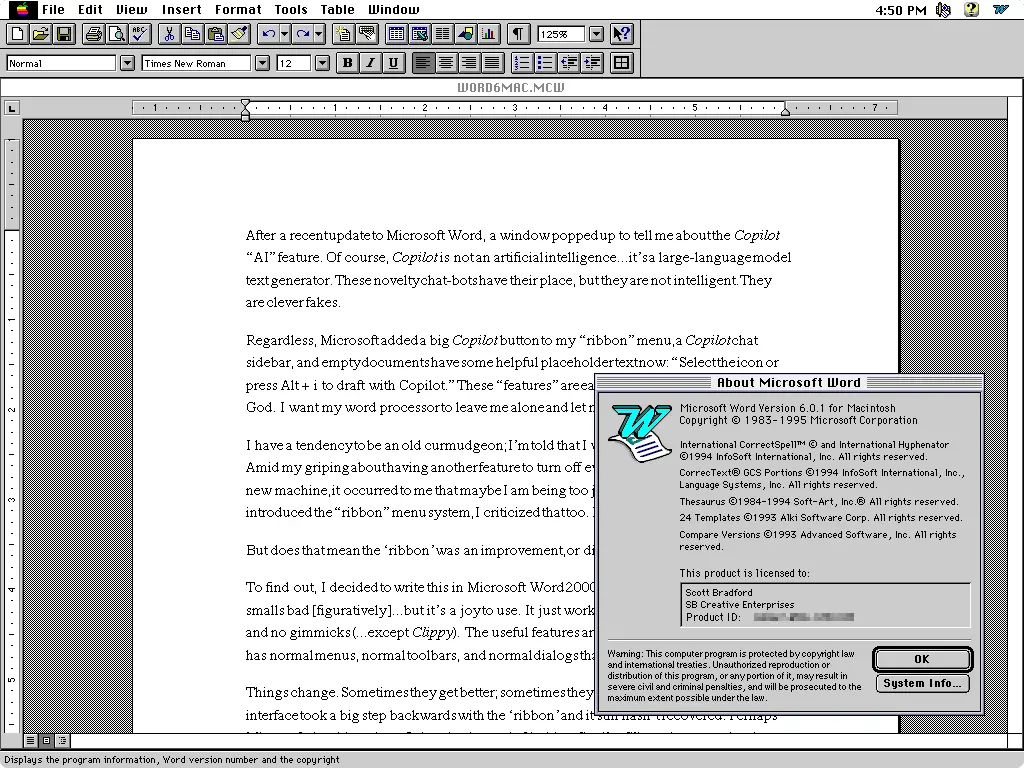The width and height of the screenshot is (1024, 768).
Task: Open the Table menu
Action: point(337,10)
